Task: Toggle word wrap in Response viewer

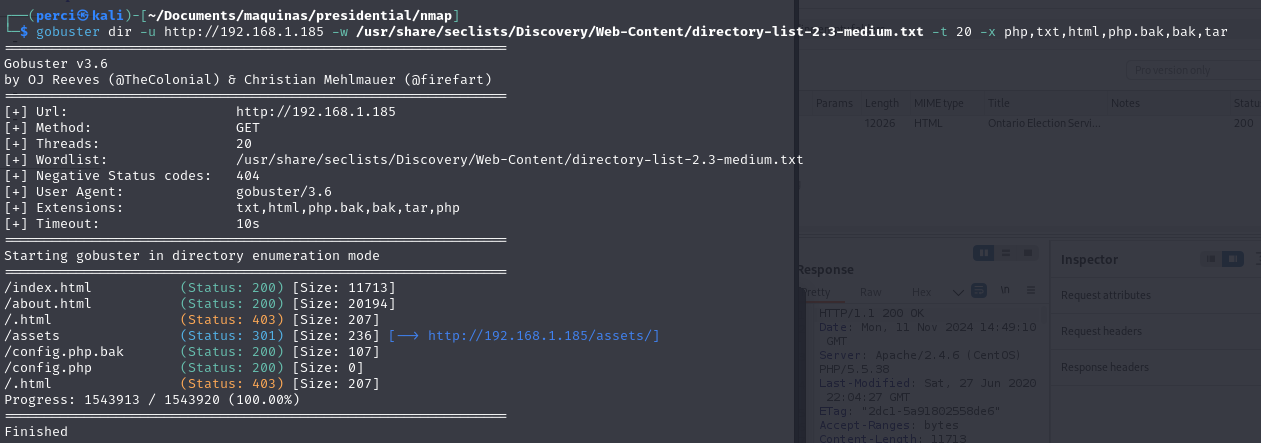Action: click(x=980, y=291)
